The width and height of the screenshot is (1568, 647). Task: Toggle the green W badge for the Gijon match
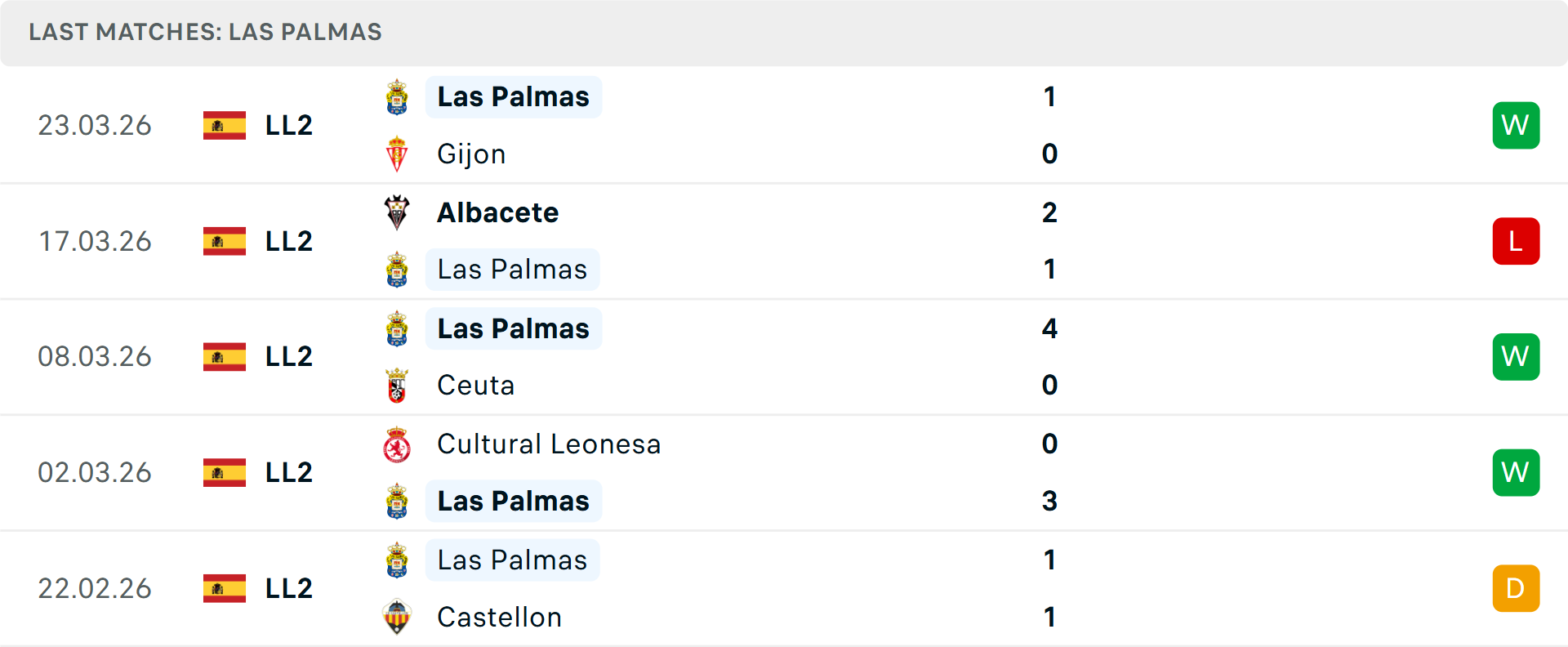(x=1516, y=126)
